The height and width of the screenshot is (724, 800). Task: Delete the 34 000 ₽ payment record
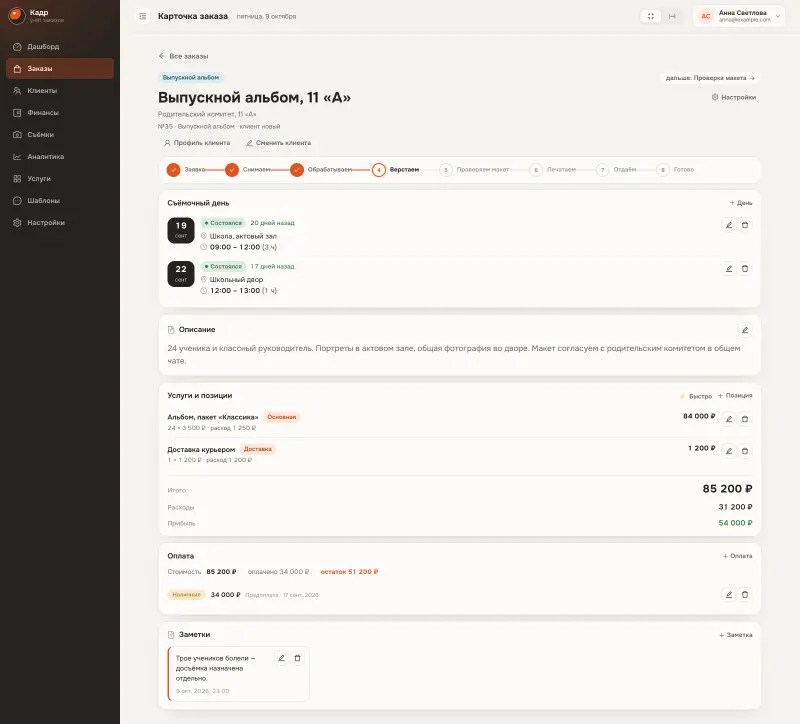pyautogui.click(x=745, y=594)
